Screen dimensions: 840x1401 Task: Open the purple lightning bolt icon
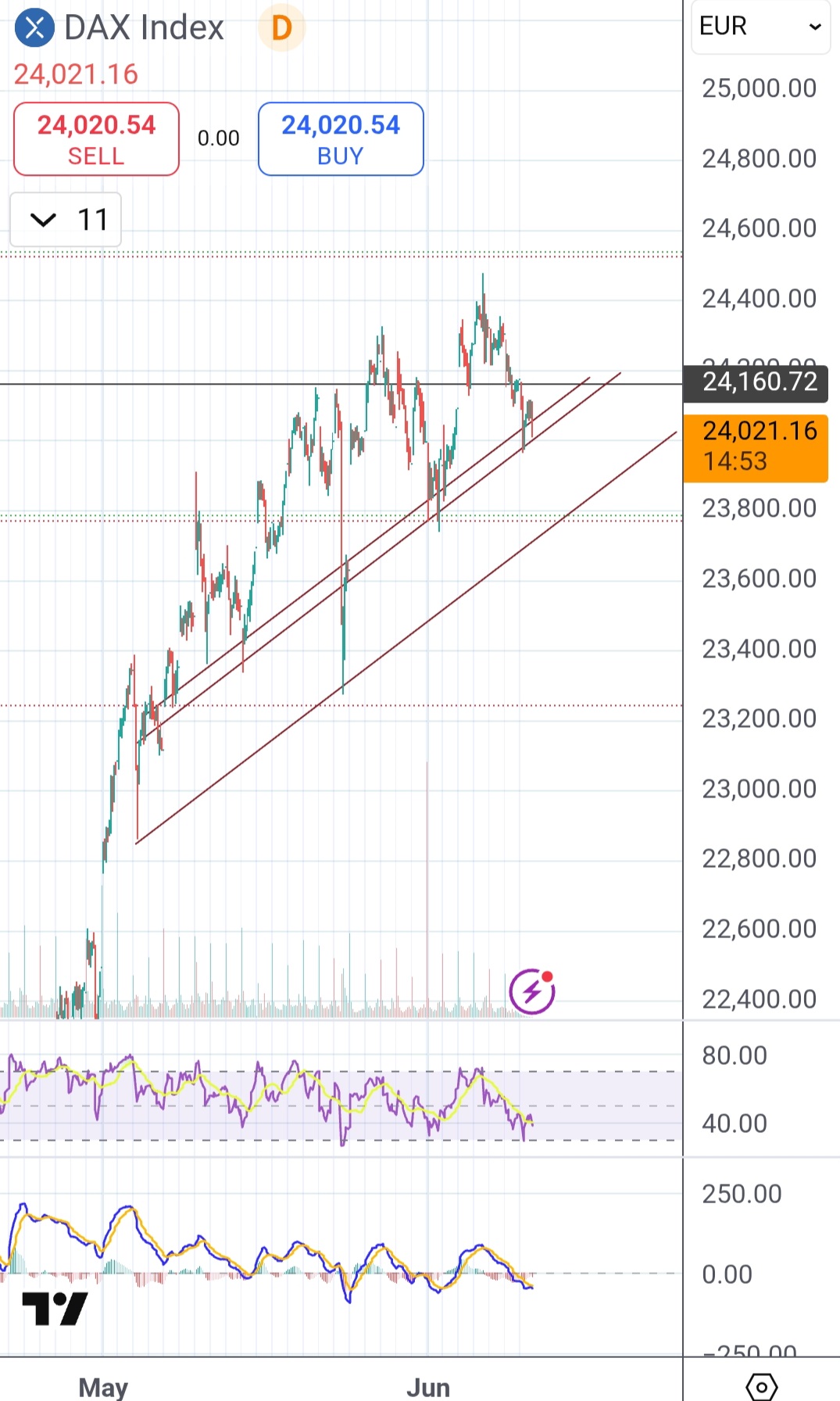point(532,991)
